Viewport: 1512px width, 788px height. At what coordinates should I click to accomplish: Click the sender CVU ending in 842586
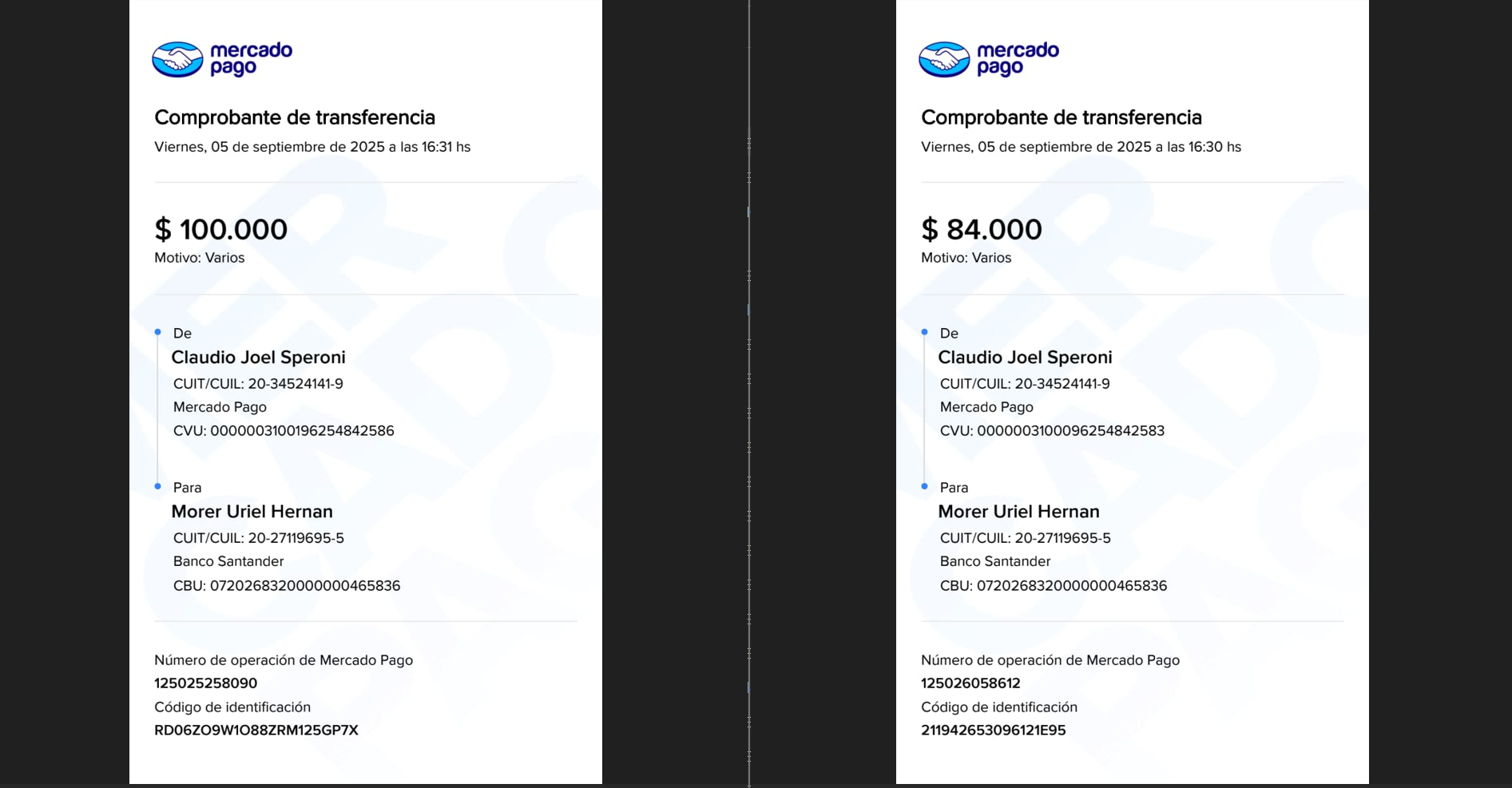284,431
